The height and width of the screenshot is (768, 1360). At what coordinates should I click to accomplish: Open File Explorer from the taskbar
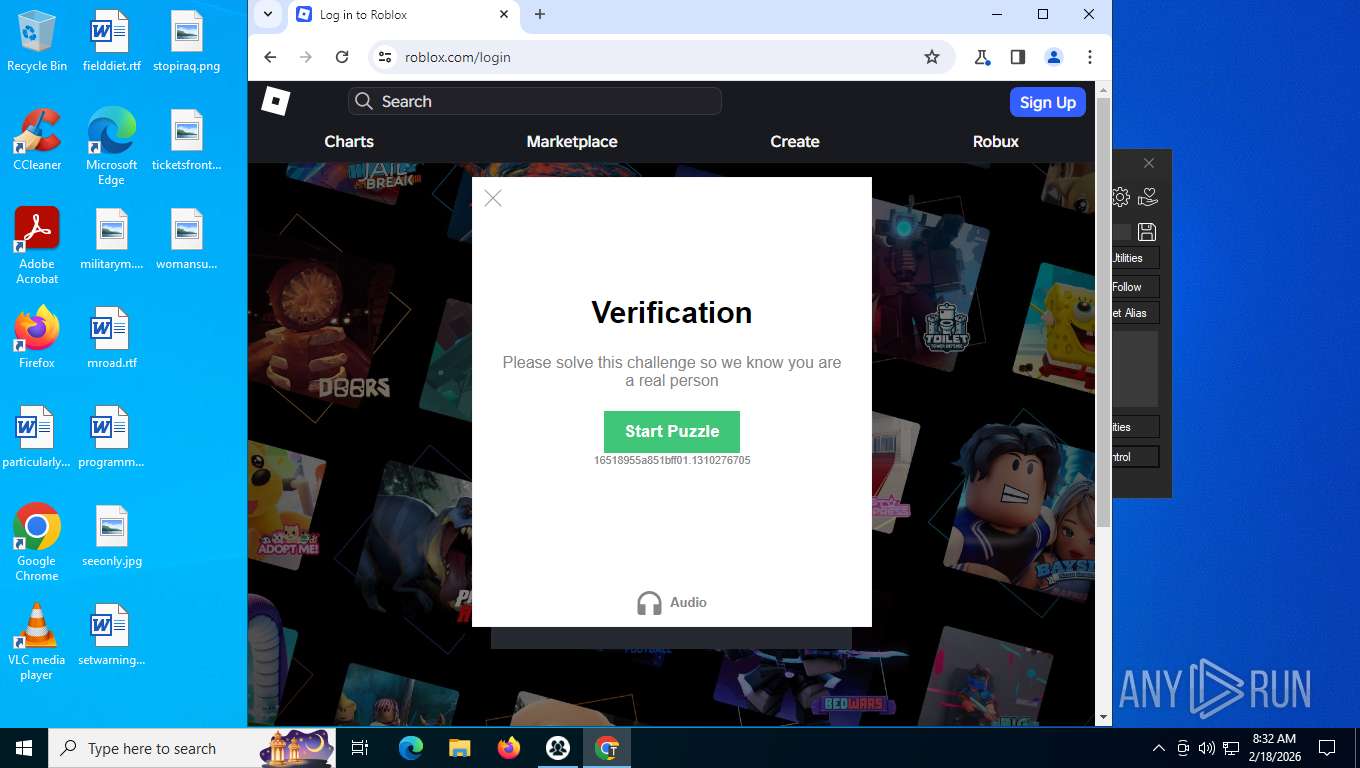pyautogui.click(x=459, y=748)
